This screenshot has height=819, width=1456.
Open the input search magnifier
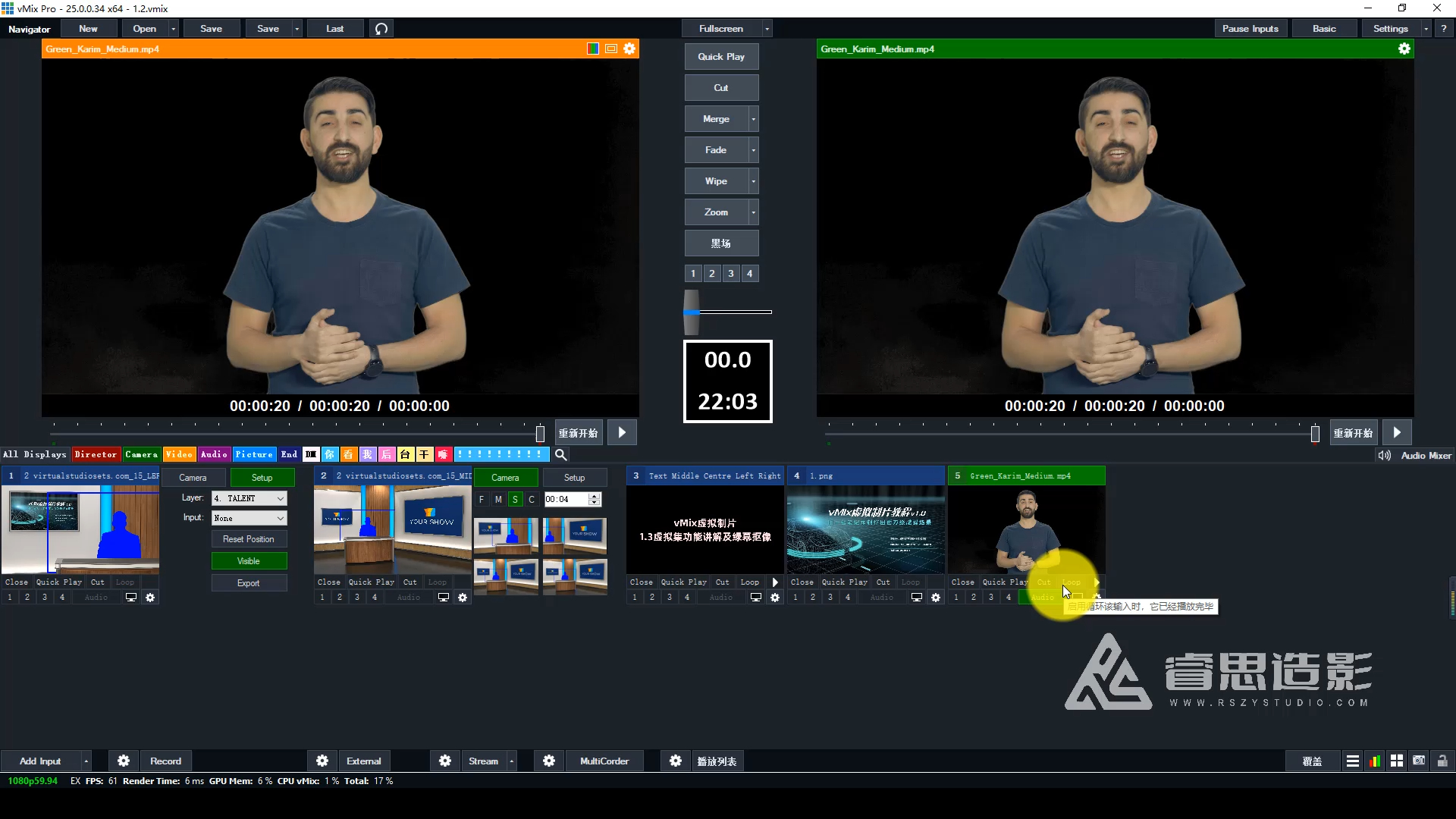click(560, 454)
